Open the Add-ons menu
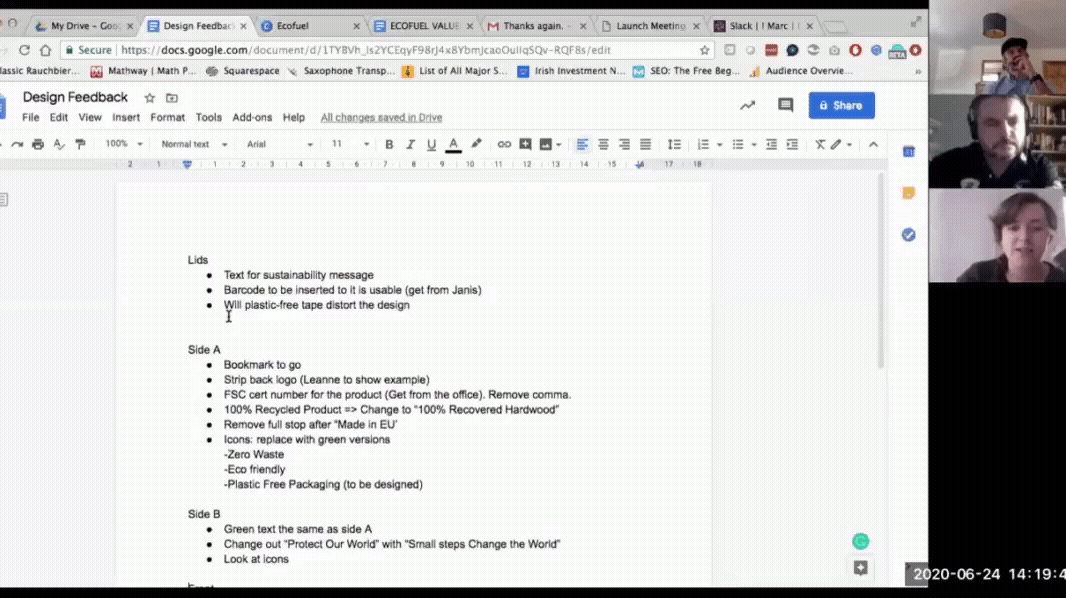This screenshot has width=1066, height=598. [x=252, y=118]
